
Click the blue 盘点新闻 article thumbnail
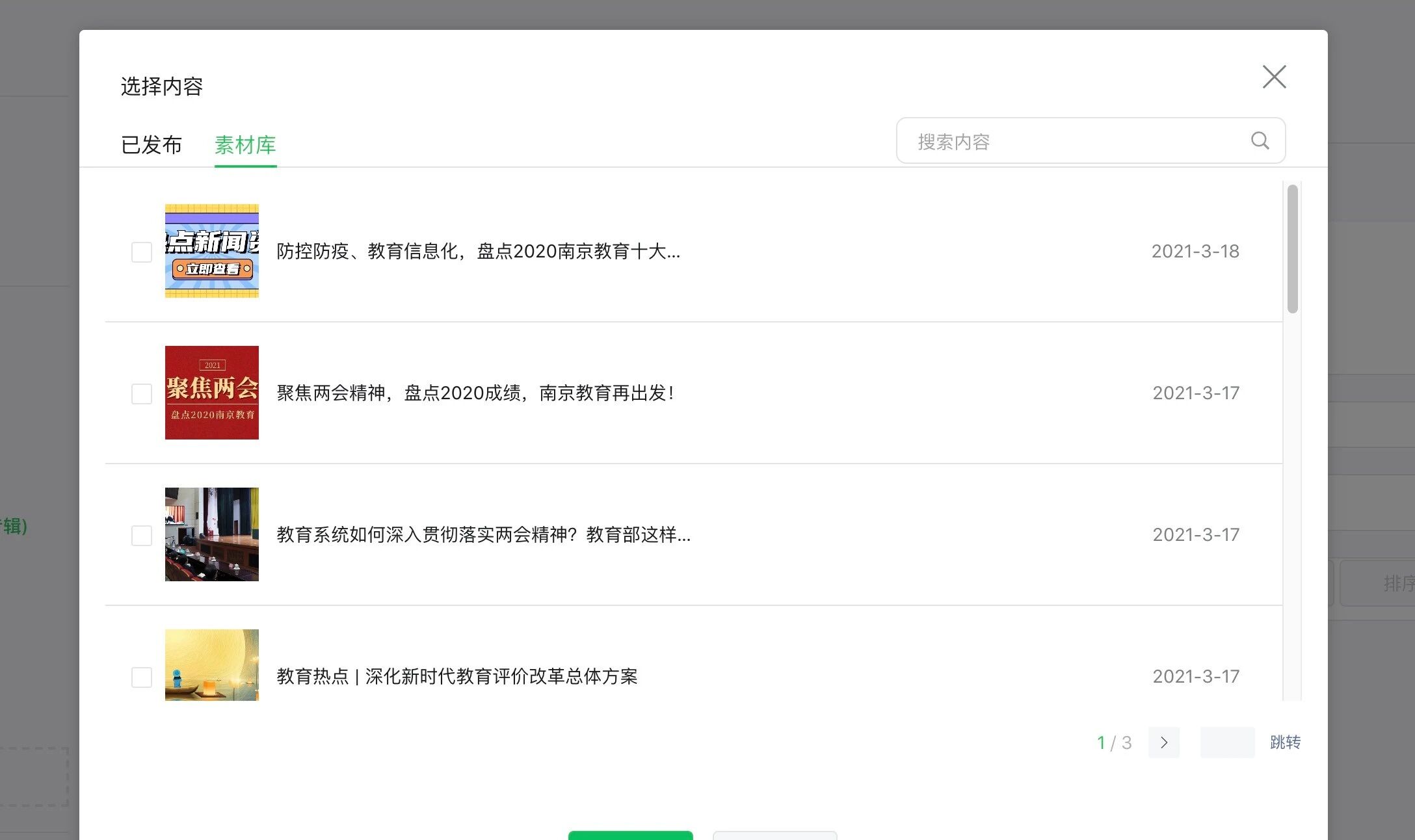pos(211,251)
